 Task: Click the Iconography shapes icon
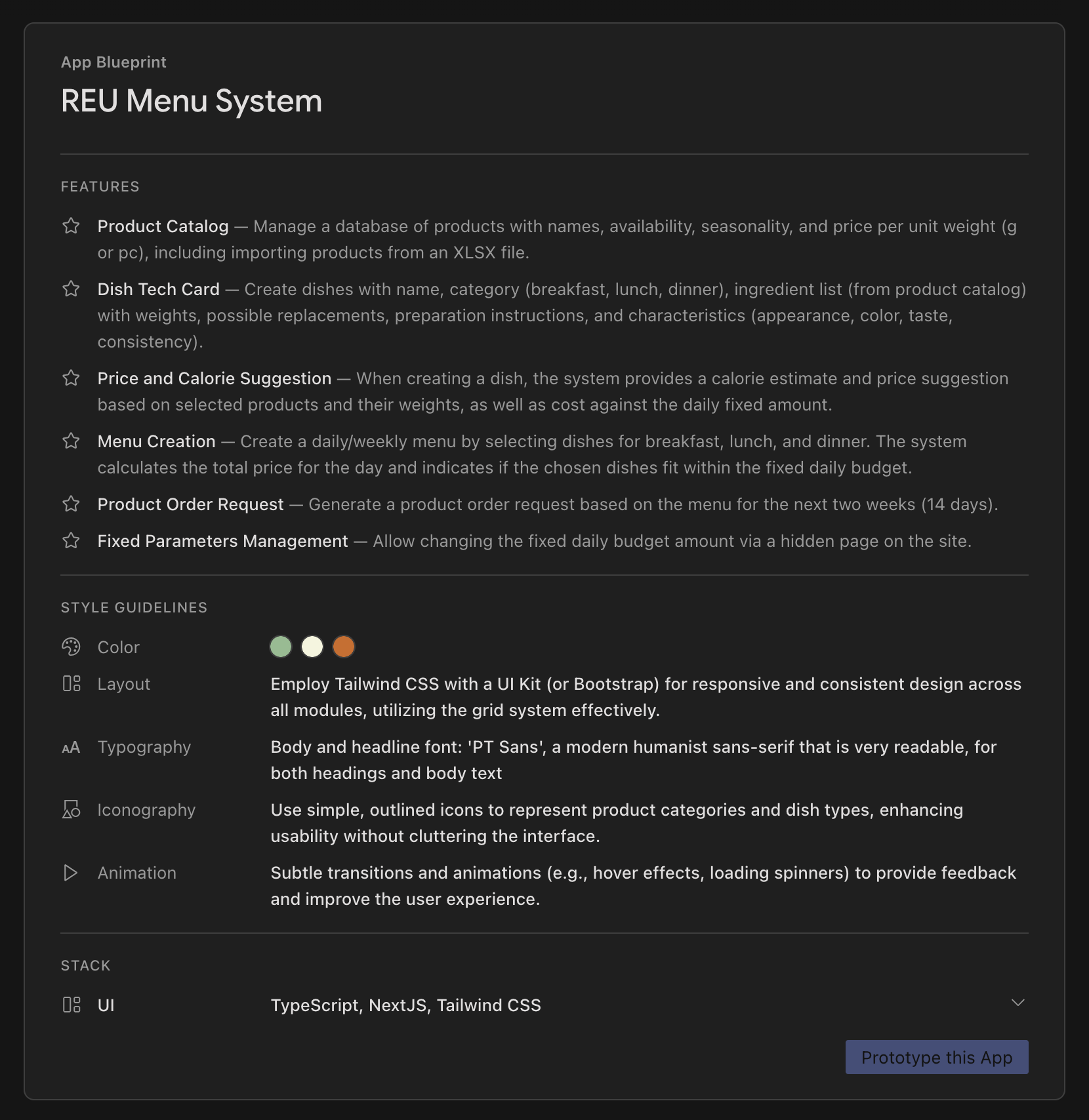coord(71,810)
